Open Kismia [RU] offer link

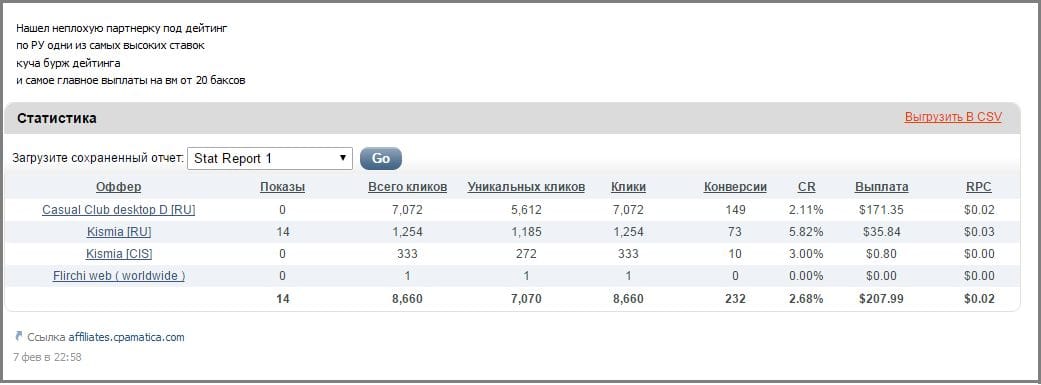(119, 232)
